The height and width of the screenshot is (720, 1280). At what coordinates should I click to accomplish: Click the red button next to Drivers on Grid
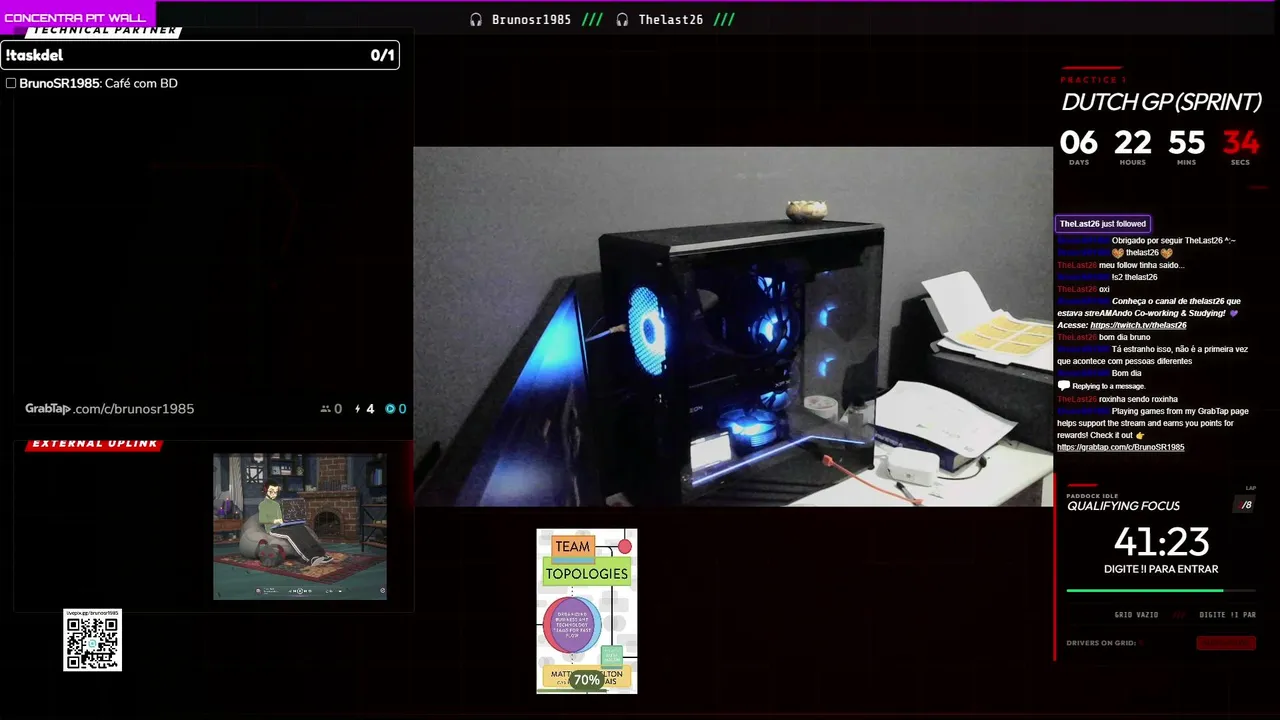coord(1226,643)
